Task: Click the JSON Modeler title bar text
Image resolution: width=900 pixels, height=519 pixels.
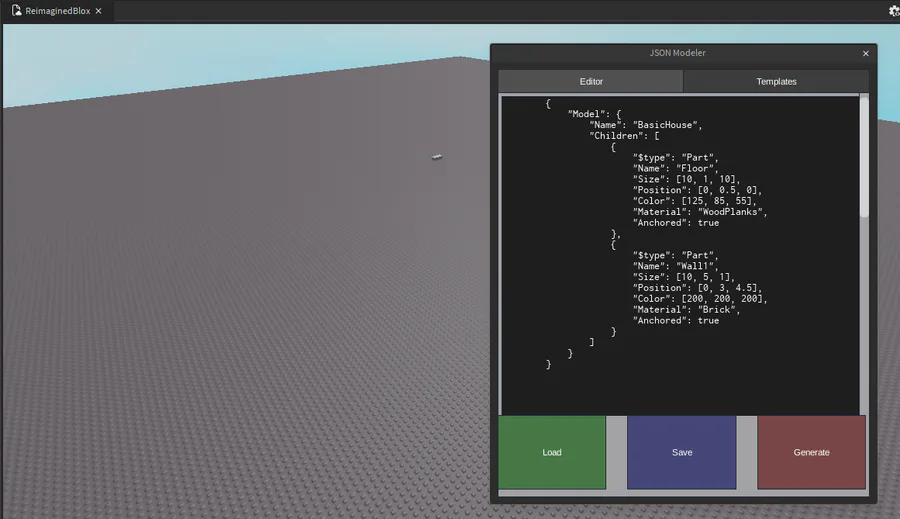Action: pyautogui.click(x=677, y=53)
